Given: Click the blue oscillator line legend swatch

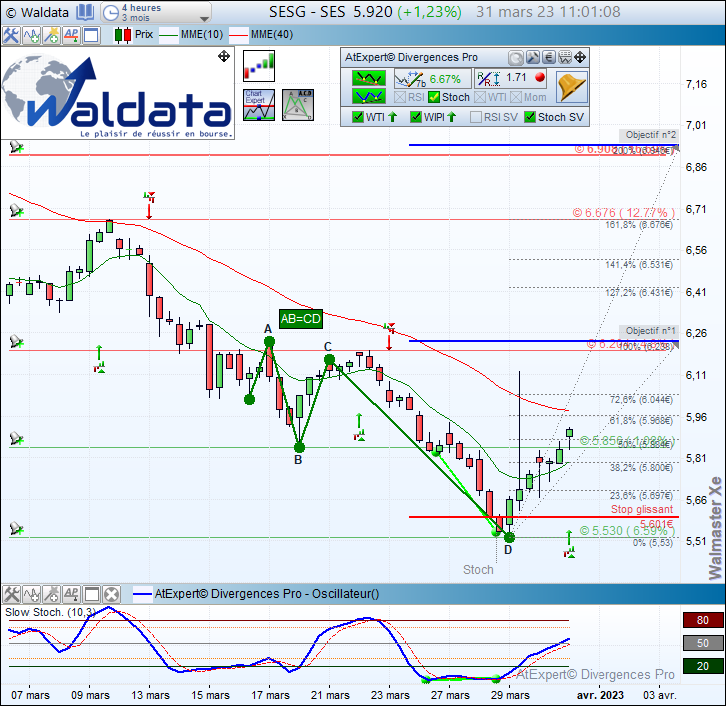Looking at the screenshot, I should (x=142, y=594).
